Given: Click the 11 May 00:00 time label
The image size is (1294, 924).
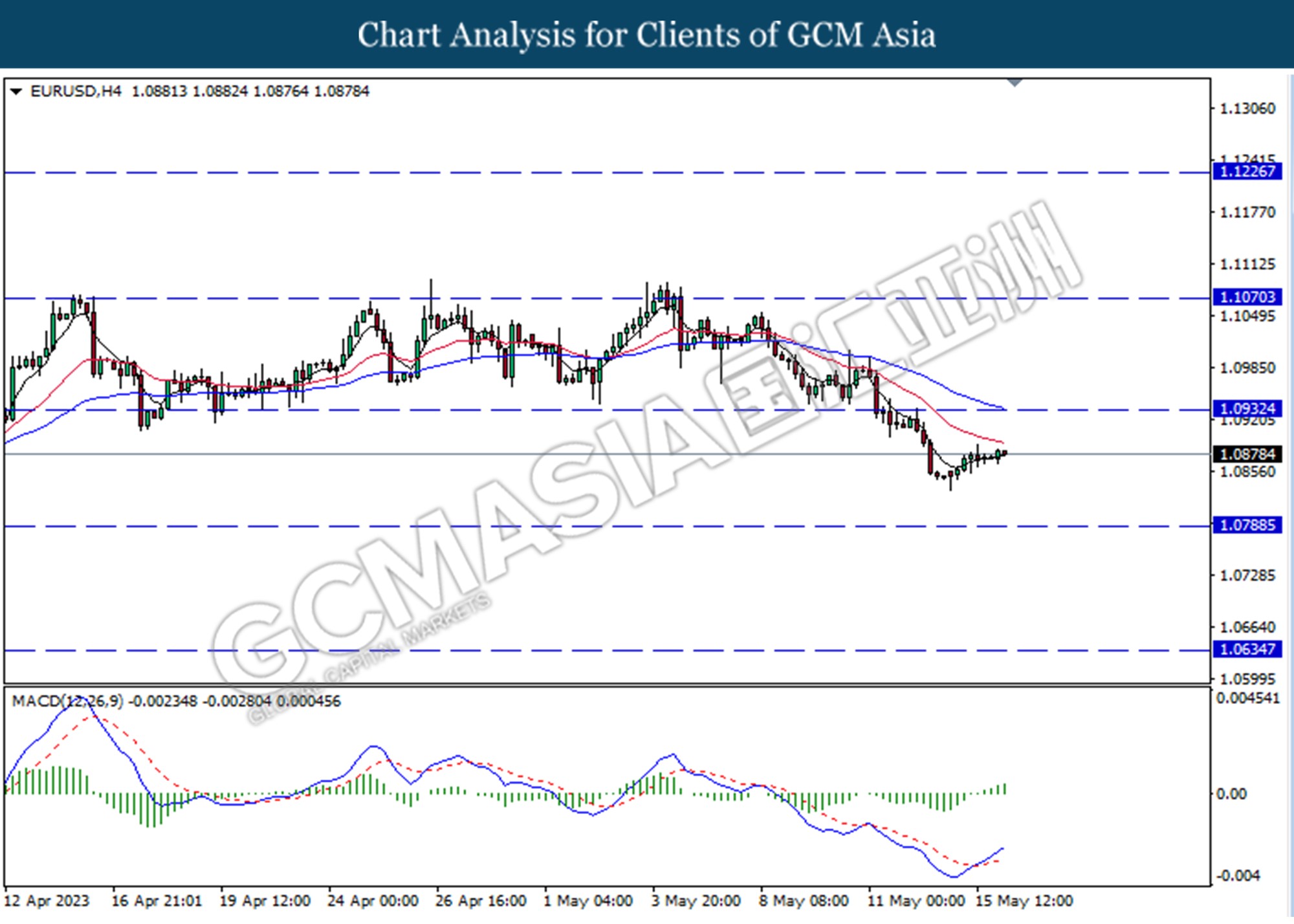Looking at the screenshot, I should [916, 901].
